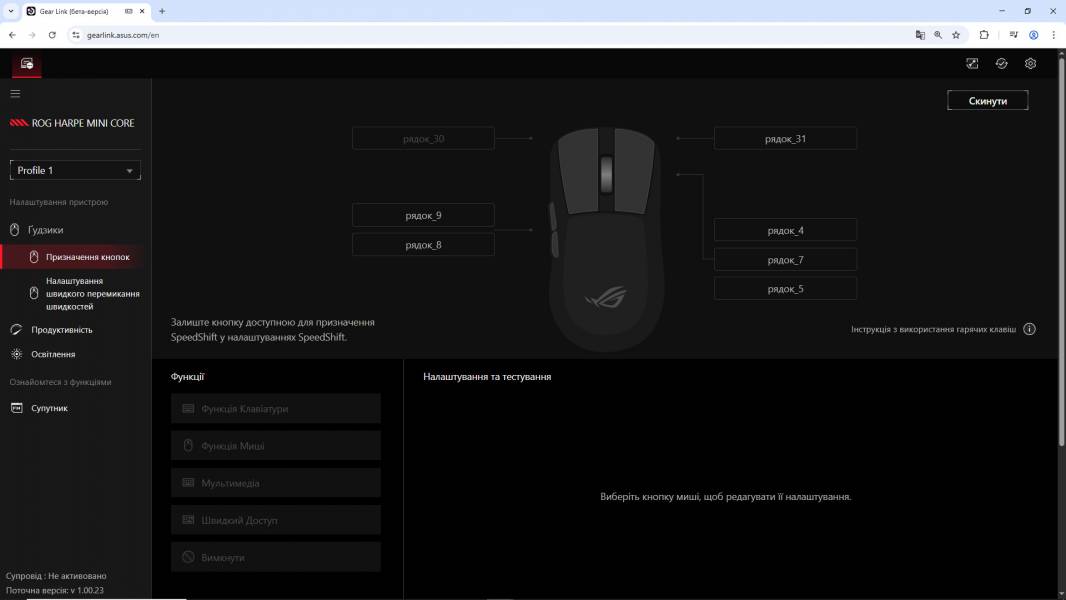Screen dimensions: 1066x600
Task: Open the sidebar hamburger menu
Action: coord(15,93)
